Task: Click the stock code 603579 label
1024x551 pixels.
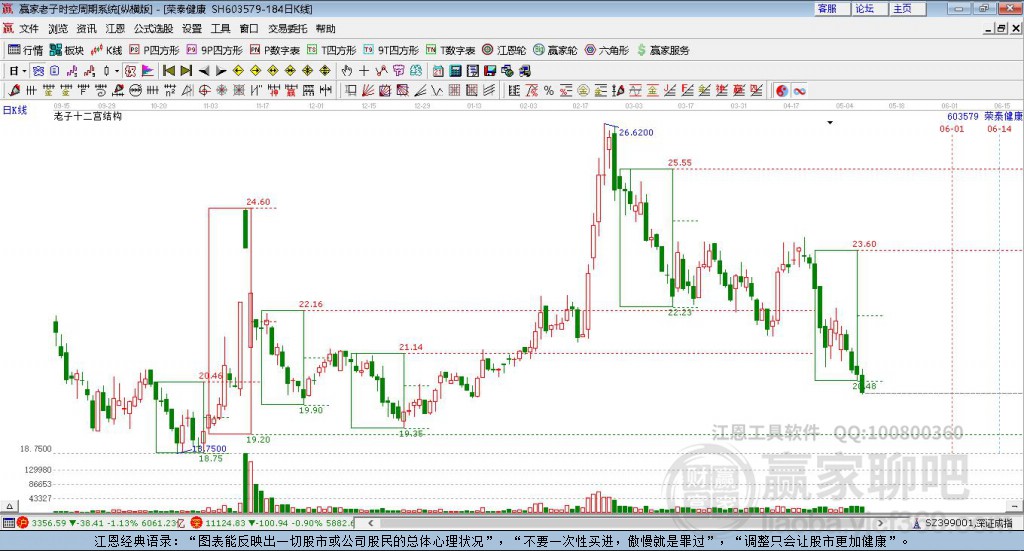Action: point(963,116)
